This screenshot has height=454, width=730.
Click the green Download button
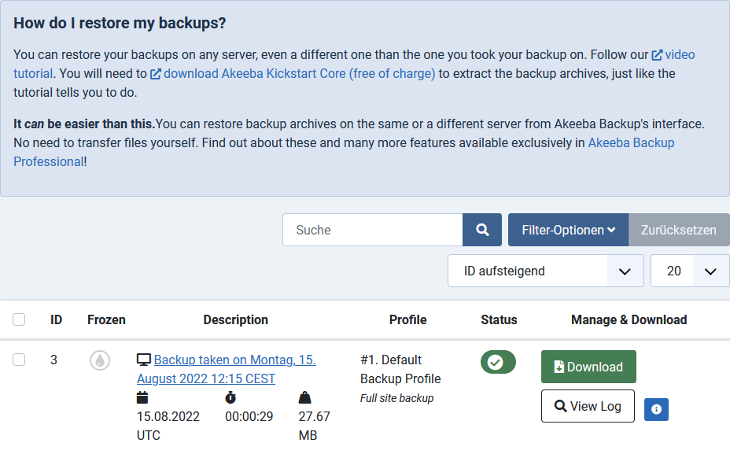point(588,366)
